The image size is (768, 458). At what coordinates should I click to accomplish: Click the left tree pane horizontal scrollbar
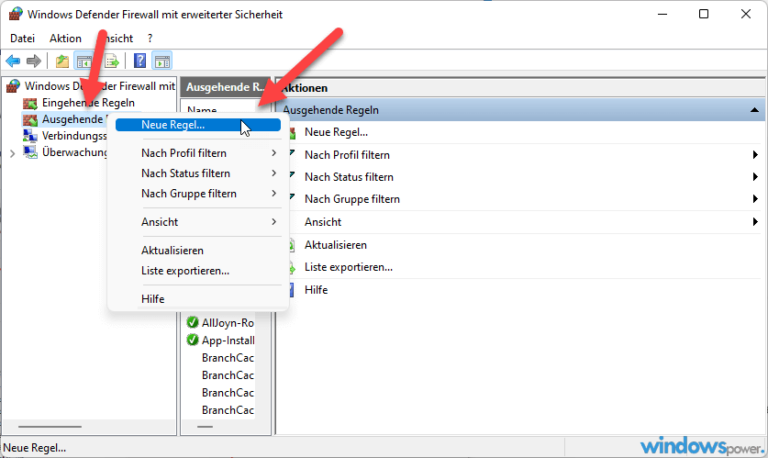coord(50,427)
